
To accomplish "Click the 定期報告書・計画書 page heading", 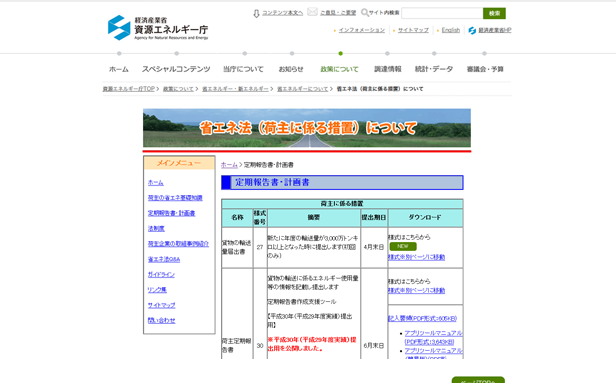I will [x=342, y=182].
